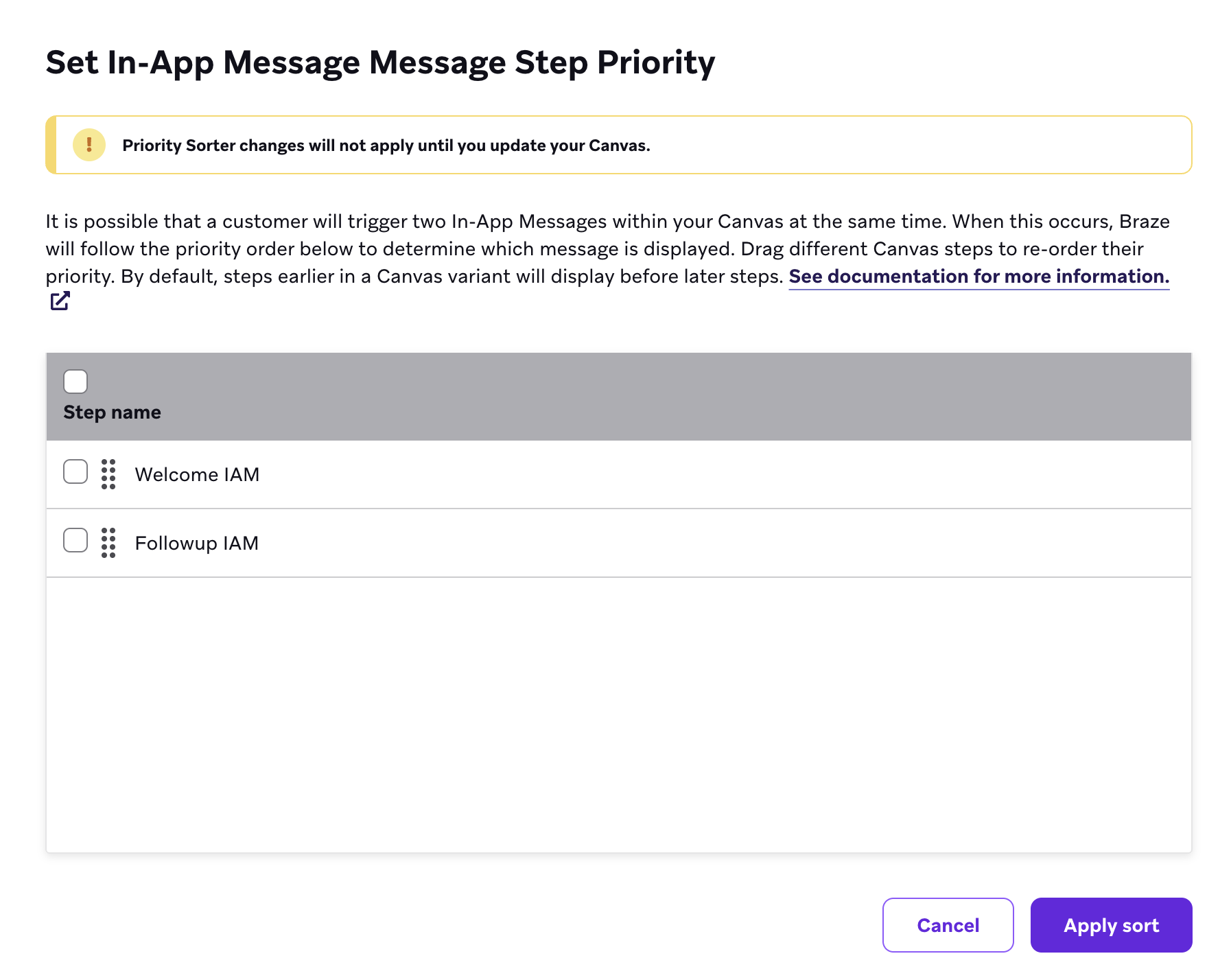Grab the drag handle for Welcome IAM

[108, 474]
